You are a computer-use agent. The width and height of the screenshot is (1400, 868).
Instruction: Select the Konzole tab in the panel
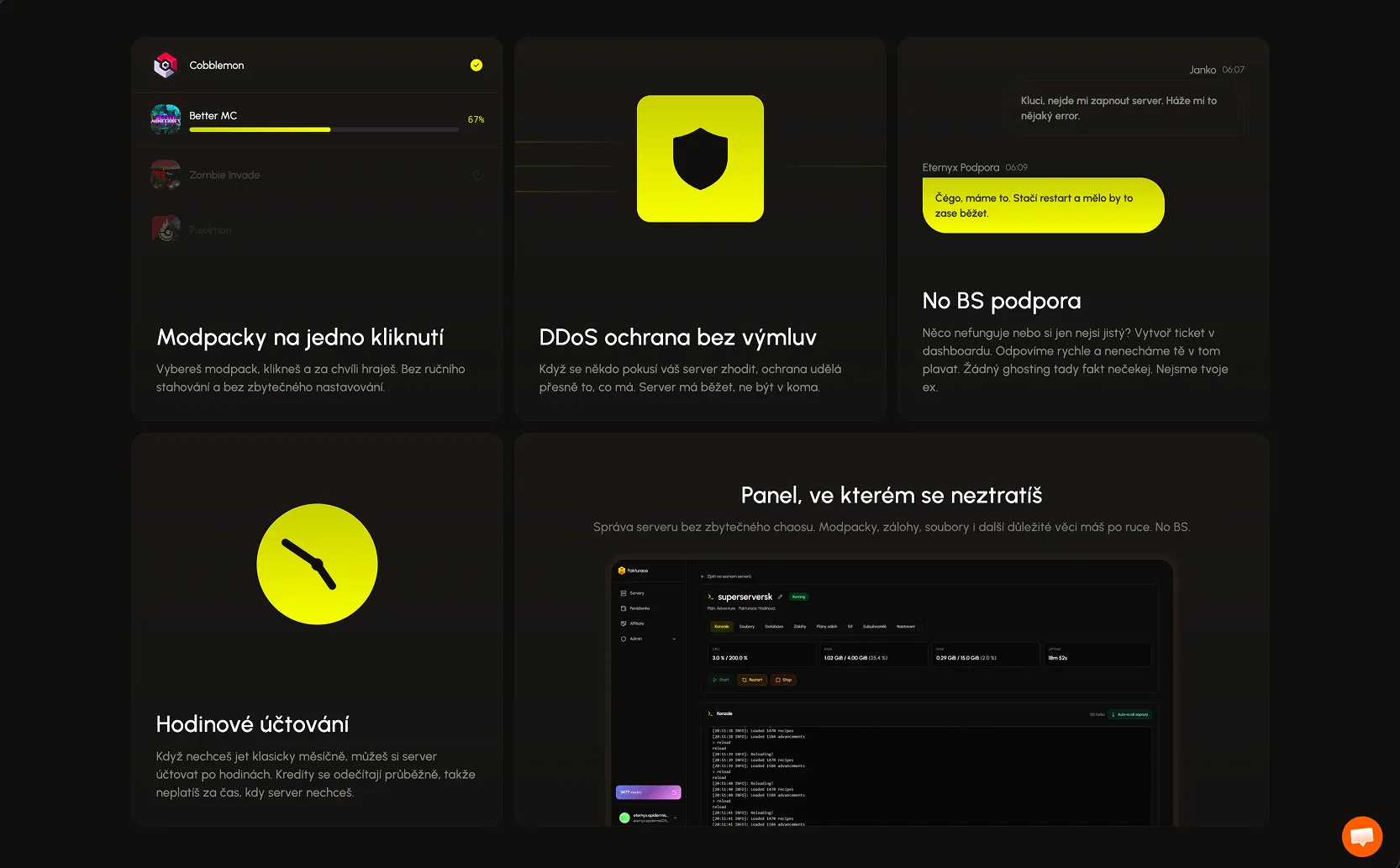click(722, 626)
